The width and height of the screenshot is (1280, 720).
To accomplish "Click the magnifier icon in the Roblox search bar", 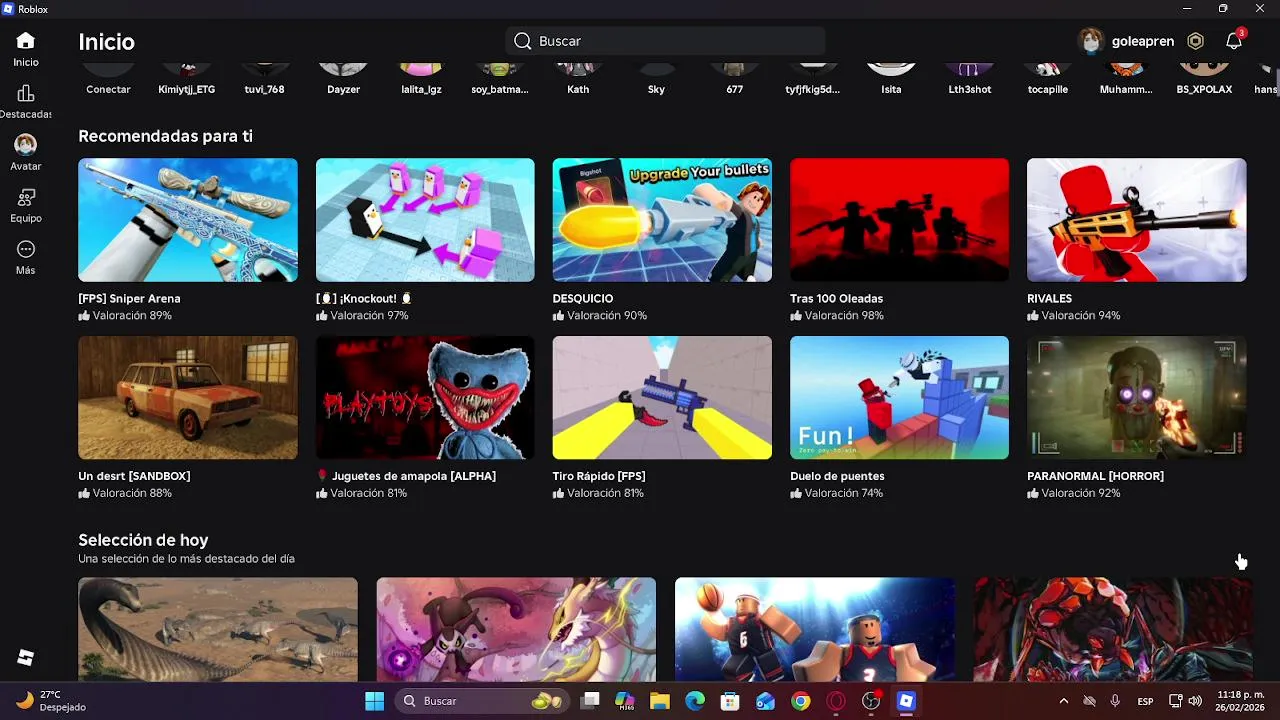I will point(522,41).
